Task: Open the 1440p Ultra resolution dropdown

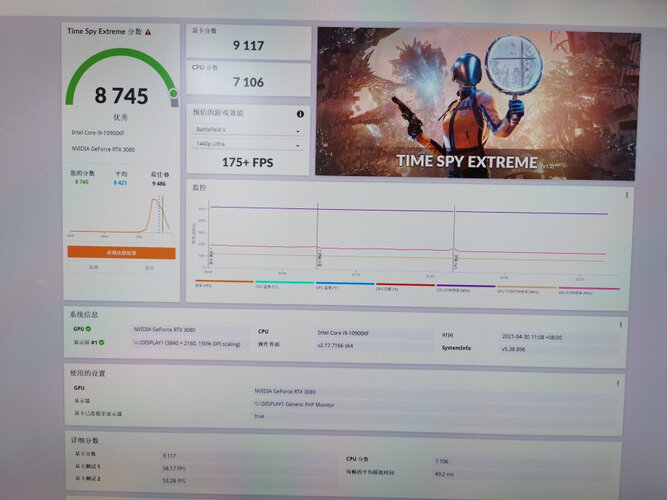Action: (248, 144)
